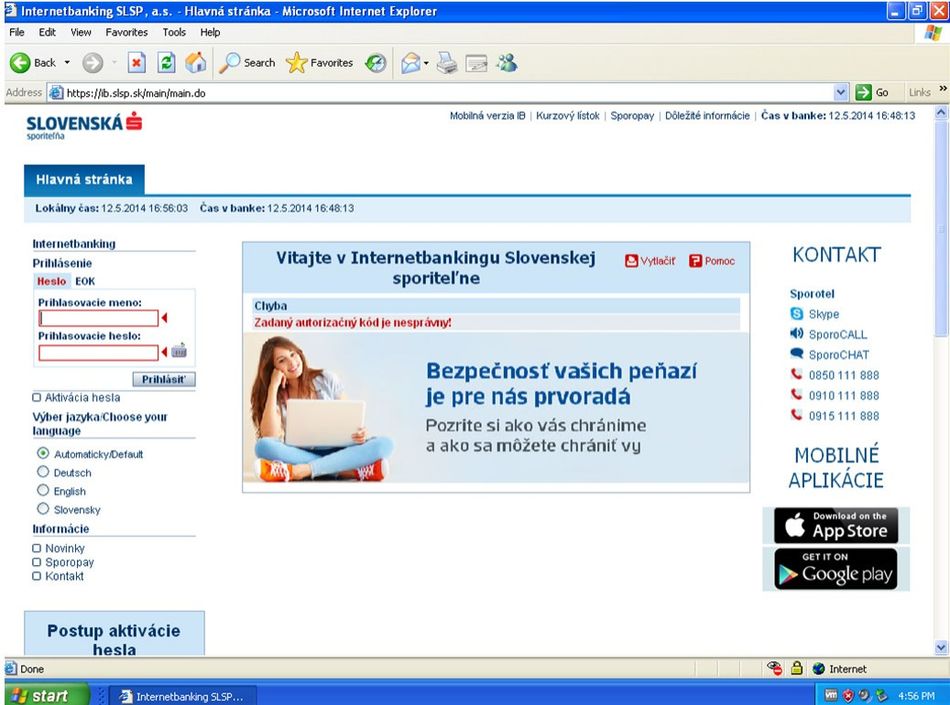Click the browser address URL field

(440, 93)
